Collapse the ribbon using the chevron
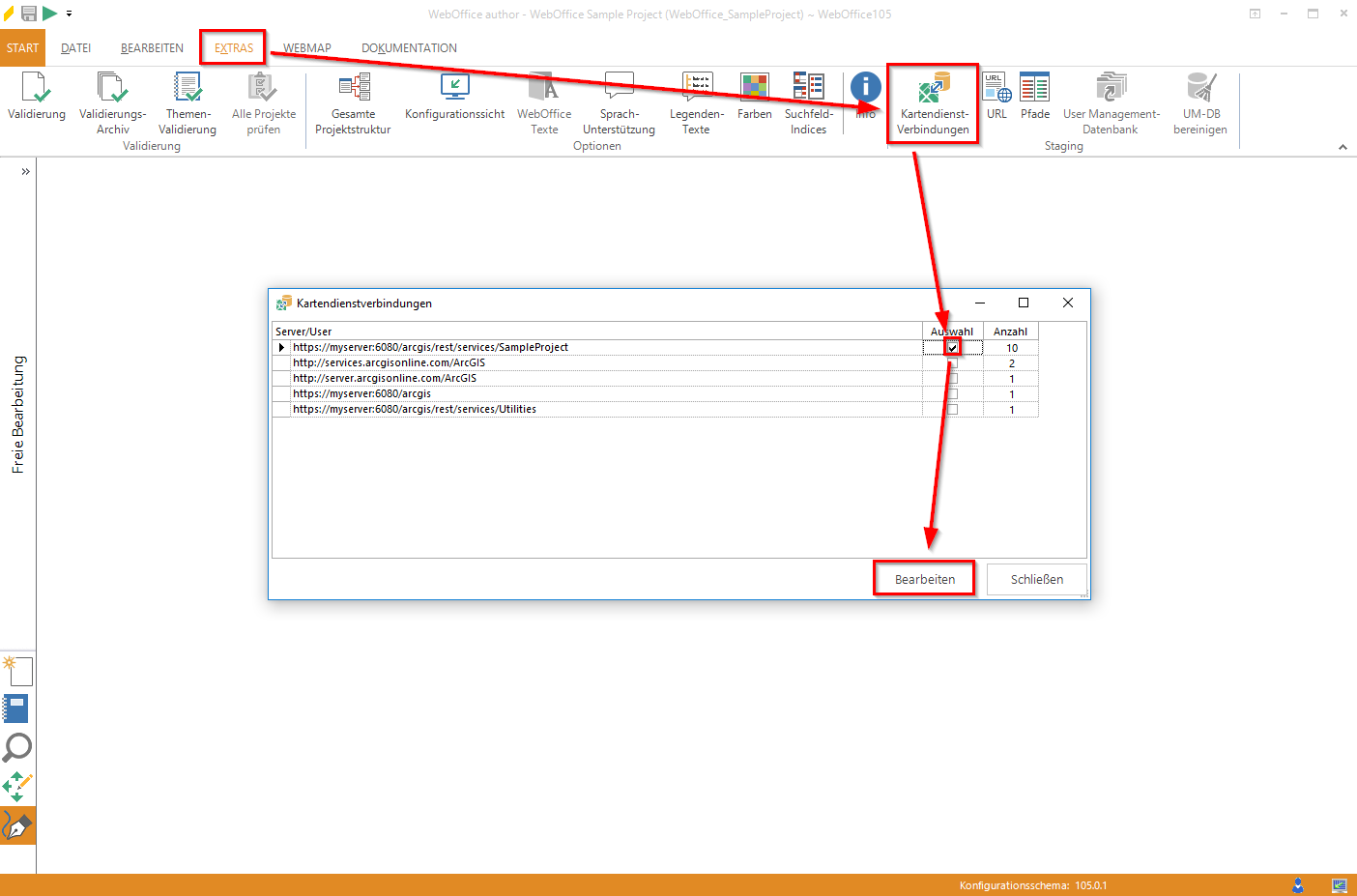The width and height of the screenshot is (1357, 896). click(x=1343, y=147)
